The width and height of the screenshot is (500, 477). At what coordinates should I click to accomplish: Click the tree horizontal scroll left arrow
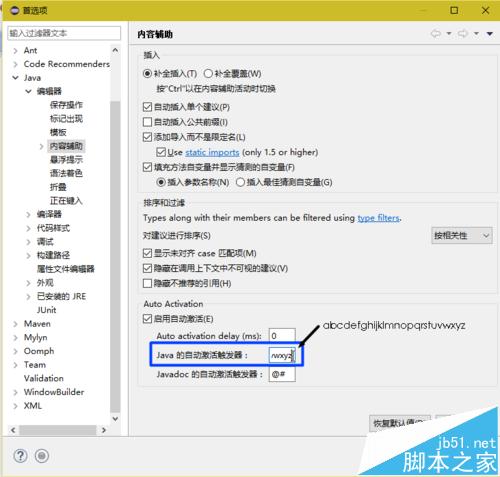click(13, 430)
